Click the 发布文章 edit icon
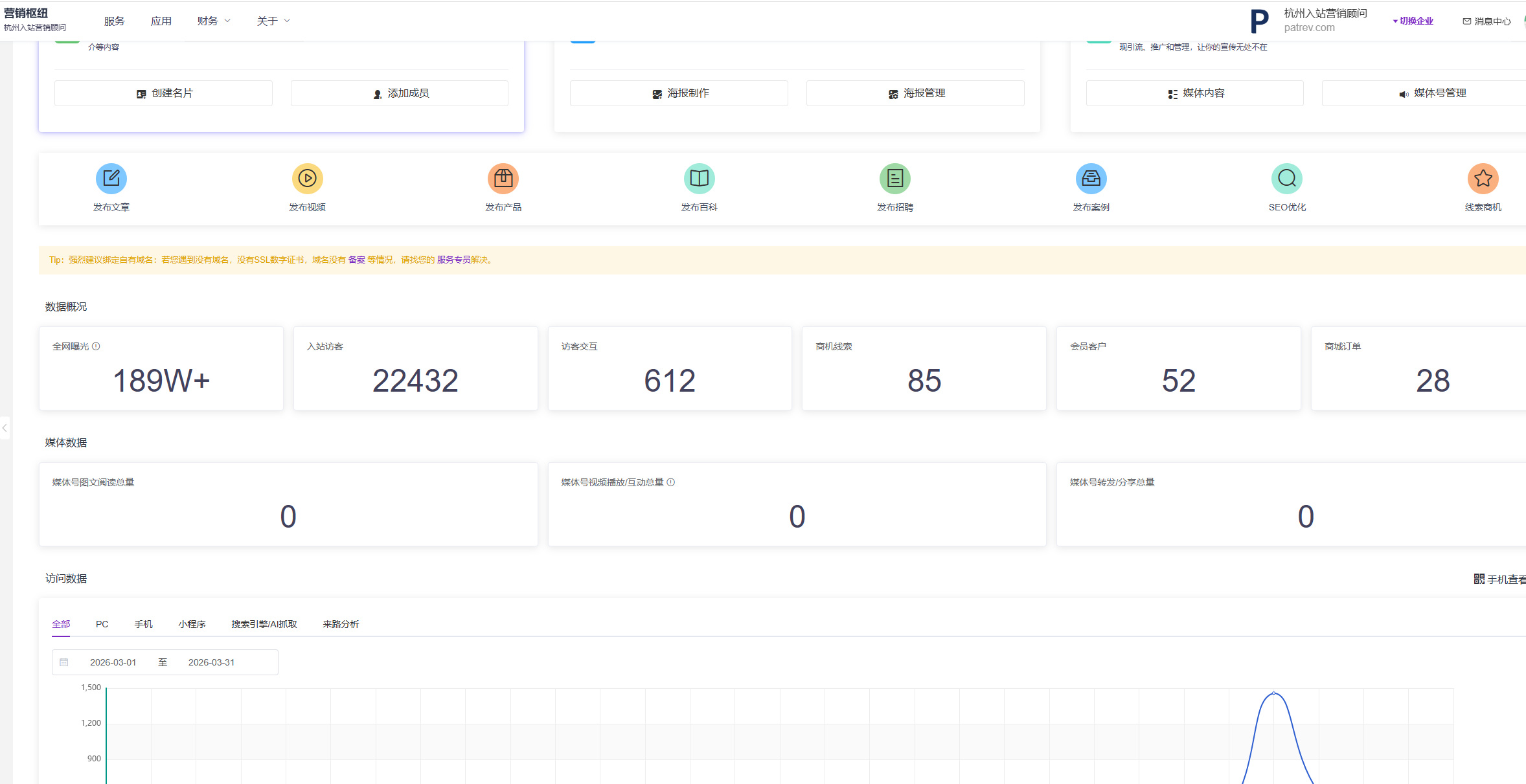Viewport: 1526px width, 784px height. pyautogui.click(x=111, y=178)
